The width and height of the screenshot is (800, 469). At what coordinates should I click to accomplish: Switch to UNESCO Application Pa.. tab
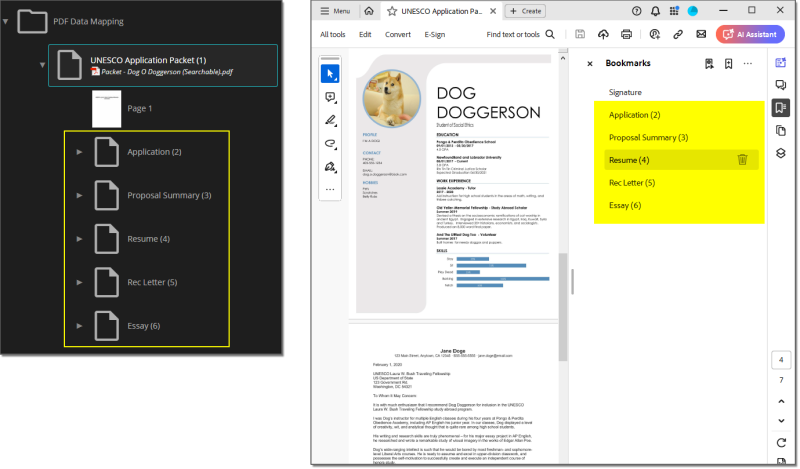tap(441, 11)
